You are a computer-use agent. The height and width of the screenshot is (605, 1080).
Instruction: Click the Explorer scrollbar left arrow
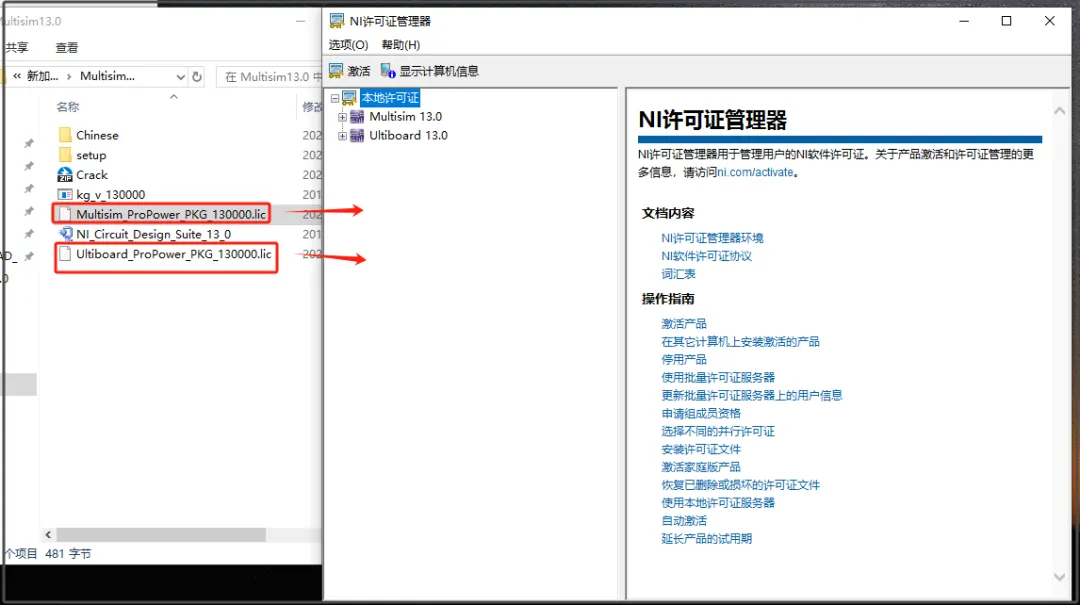click(48, 534)
